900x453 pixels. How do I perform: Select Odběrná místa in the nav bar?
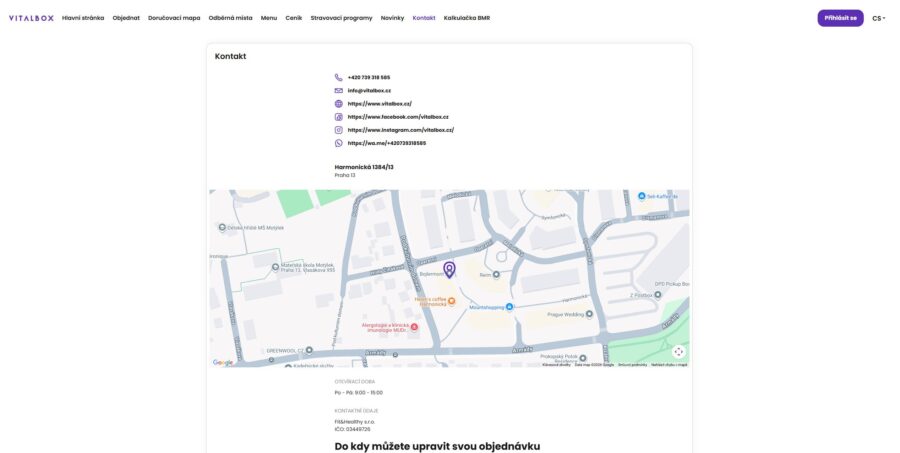[x=230, y=18]
